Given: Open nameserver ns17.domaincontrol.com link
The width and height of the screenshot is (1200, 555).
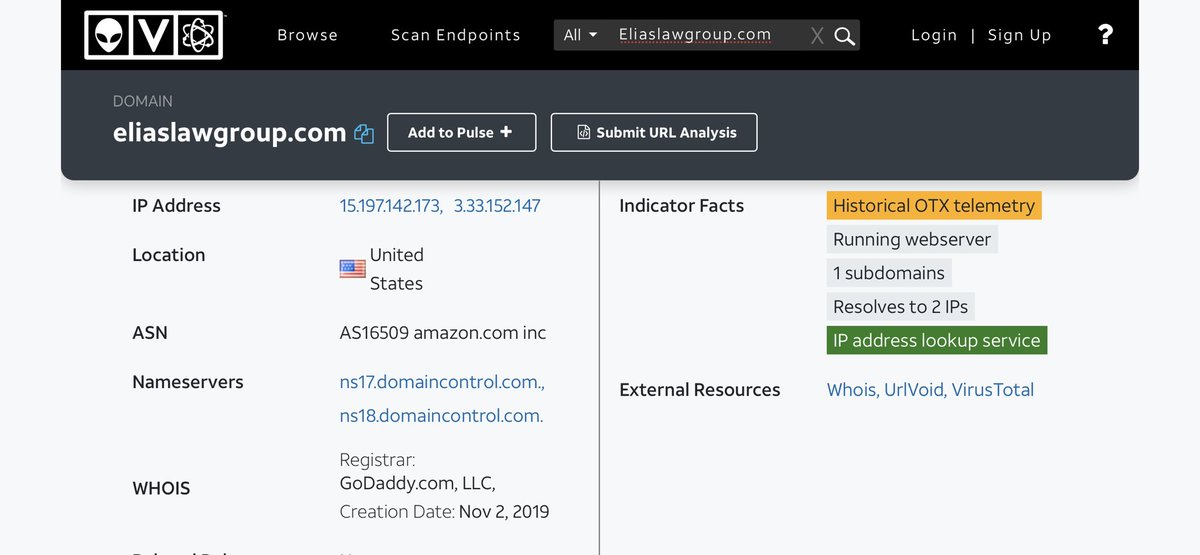Looking at the screenshot, I should [x=441, y=382].
